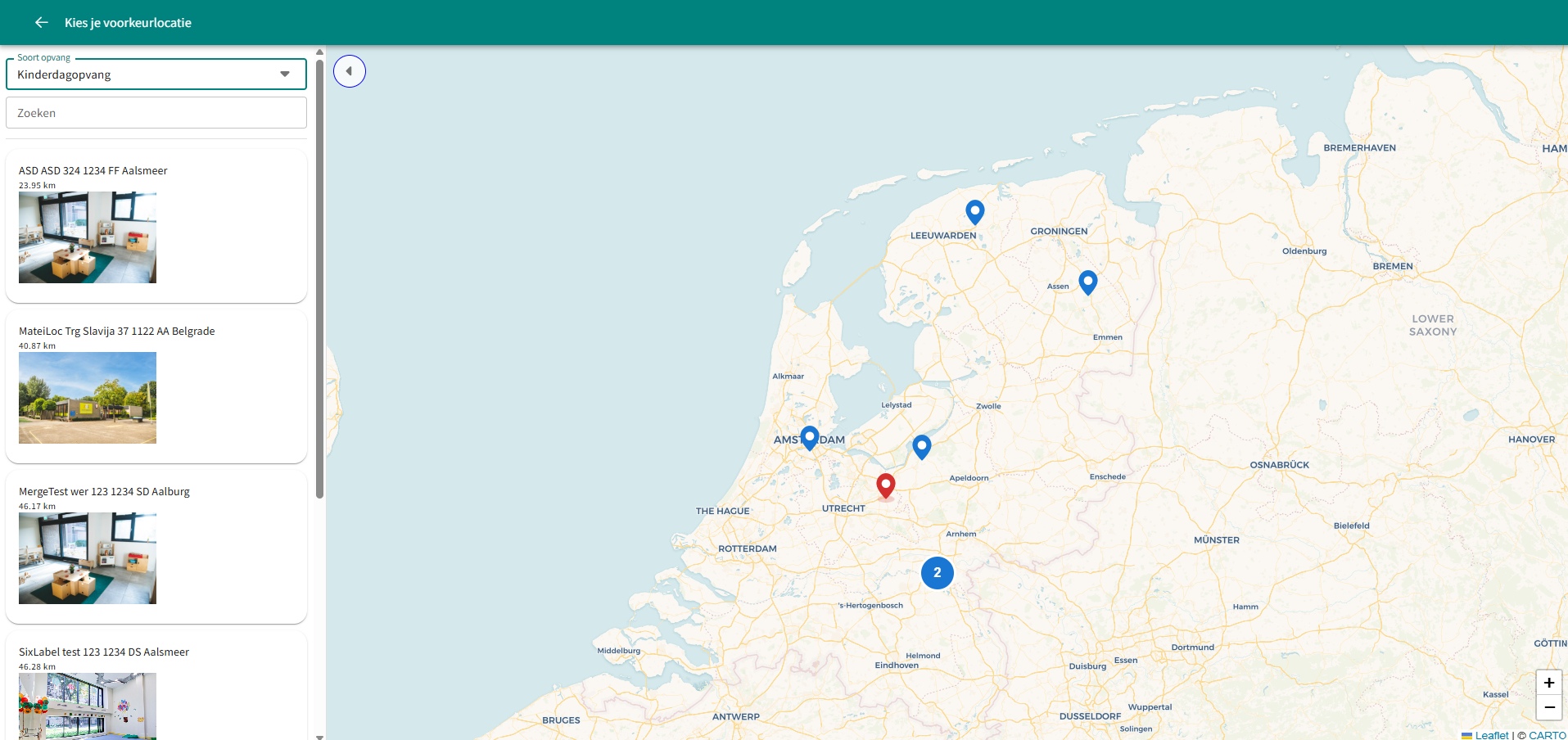Screen dimensions: 1568x740
Task: Select SixLabel test Aalsmeer location title
Action: (104, 652)
